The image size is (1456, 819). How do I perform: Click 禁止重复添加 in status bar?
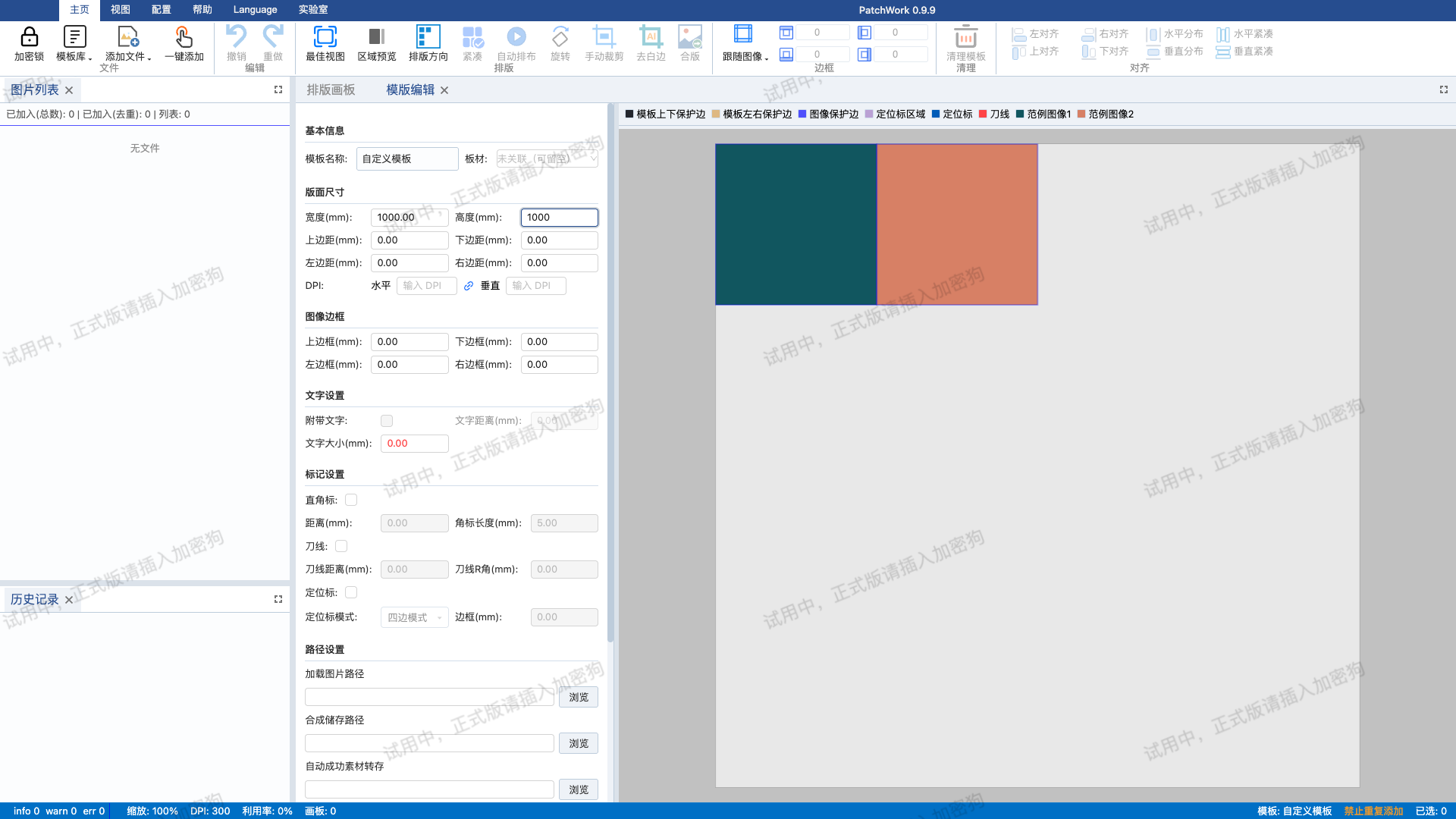pyautogui.click(x=1373, y=811)
